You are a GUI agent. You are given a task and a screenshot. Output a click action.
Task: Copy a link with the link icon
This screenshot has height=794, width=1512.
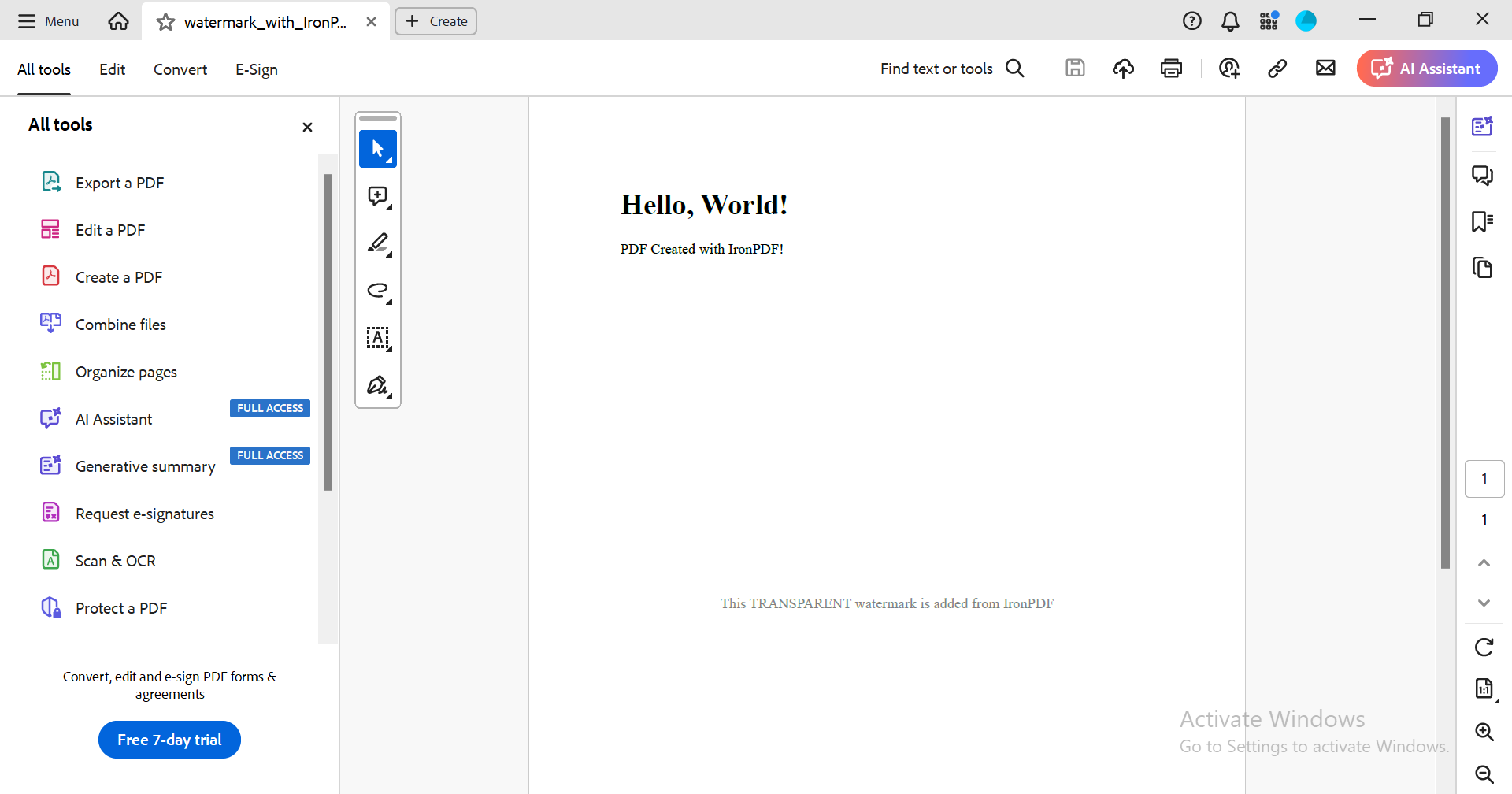[x=1277, y=69]
